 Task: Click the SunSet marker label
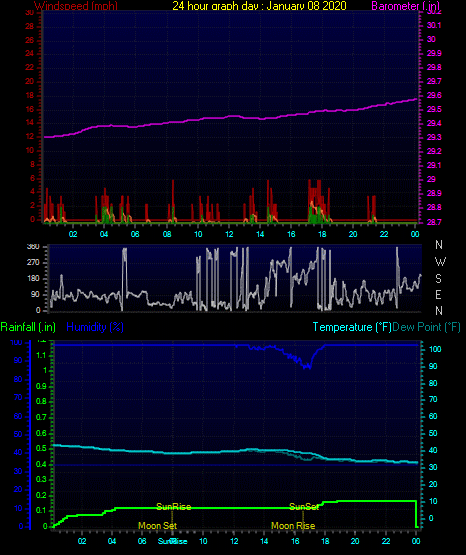point(304,507)
